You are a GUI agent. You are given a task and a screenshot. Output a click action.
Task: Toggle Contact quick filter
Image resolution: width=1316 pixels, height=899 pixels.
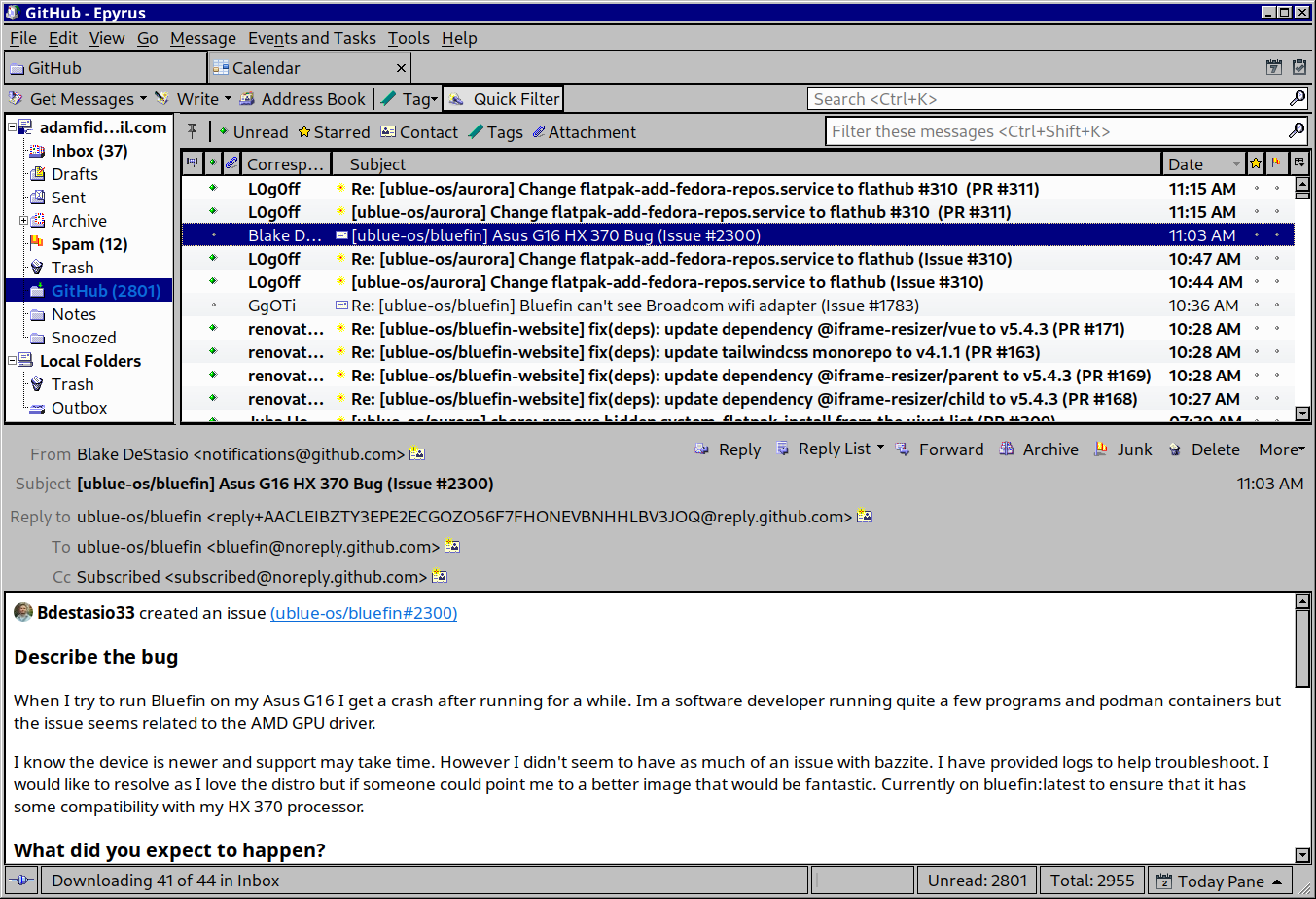pyautogui.click(x=419, y=132)
